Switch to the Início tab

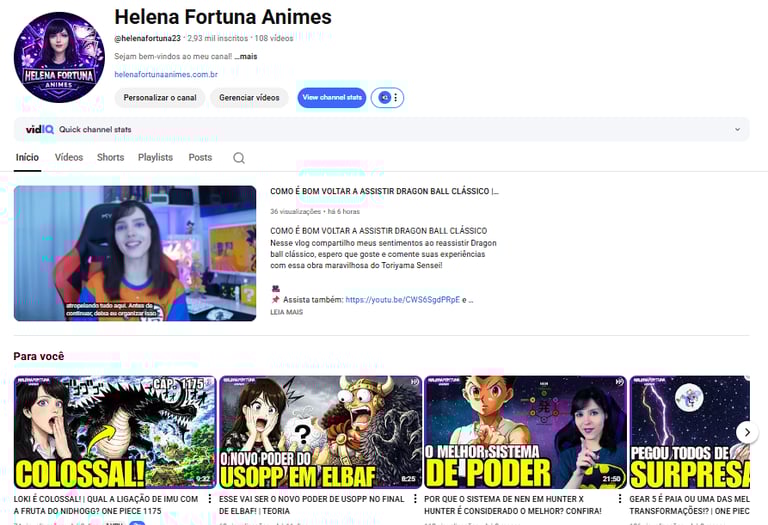pos(27,157)
